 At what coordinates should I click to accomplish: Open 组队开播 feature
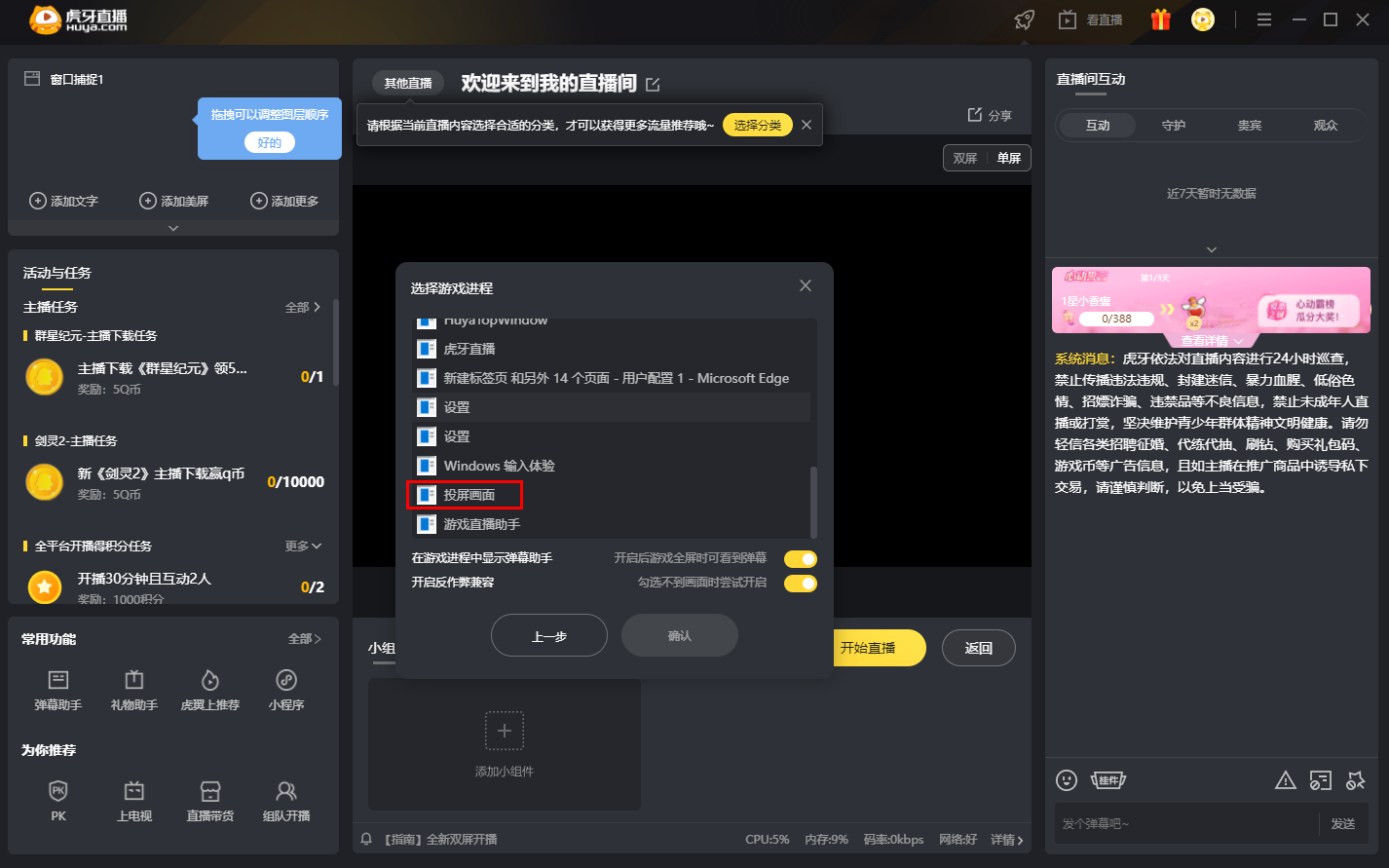(286, 802)
